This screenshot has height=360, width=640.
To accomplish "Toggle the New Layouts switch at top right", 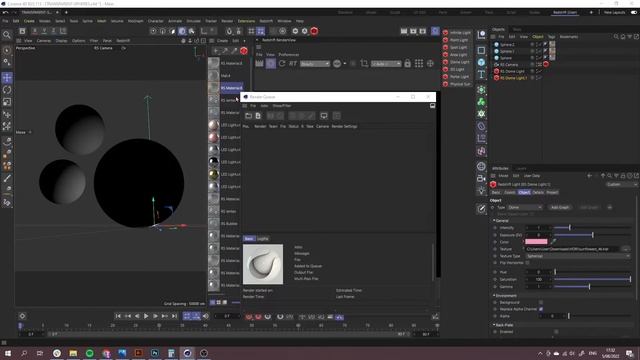I will click(634, 12).
